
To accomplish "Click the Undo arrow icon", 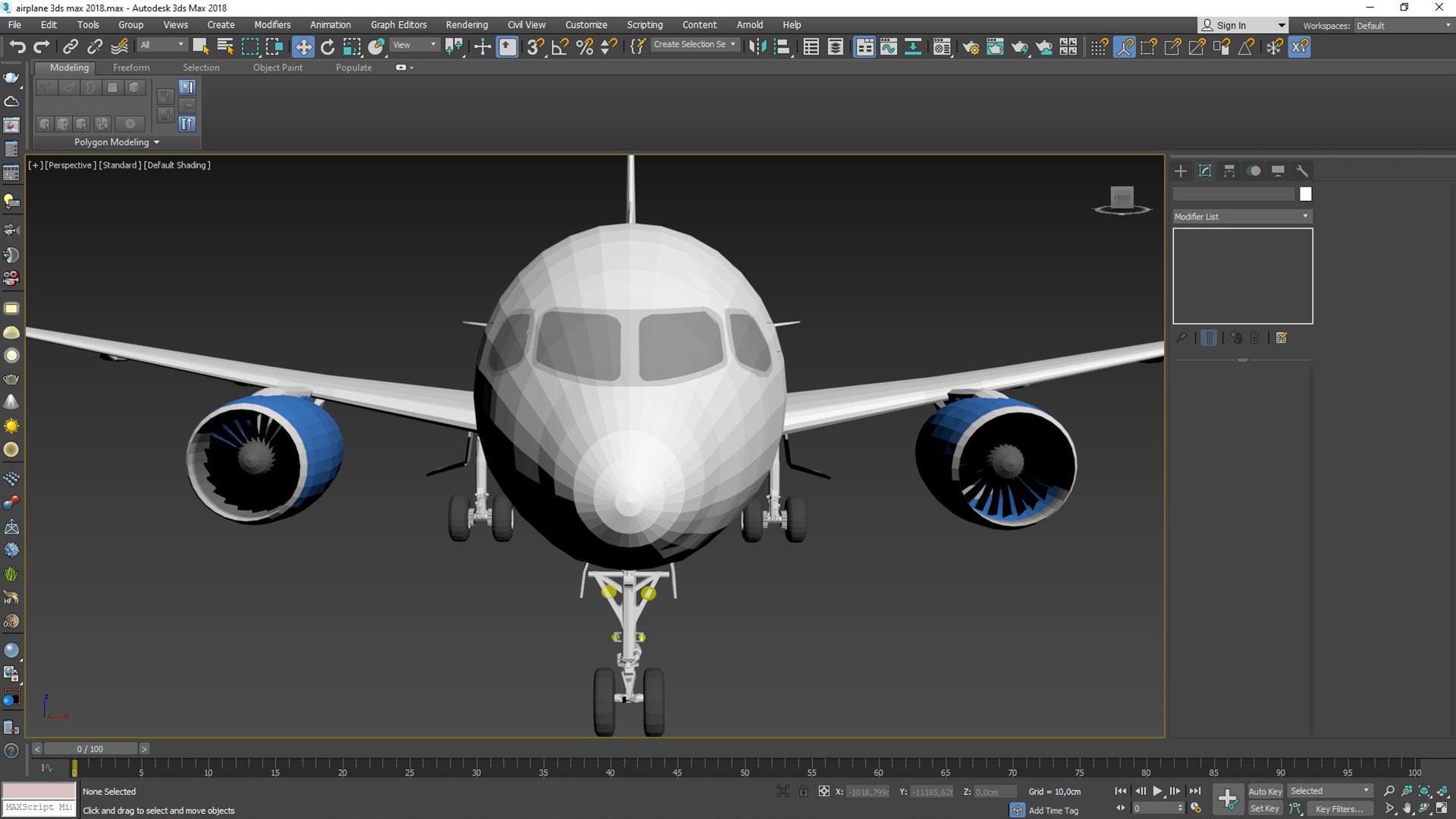I will [17, 47].
